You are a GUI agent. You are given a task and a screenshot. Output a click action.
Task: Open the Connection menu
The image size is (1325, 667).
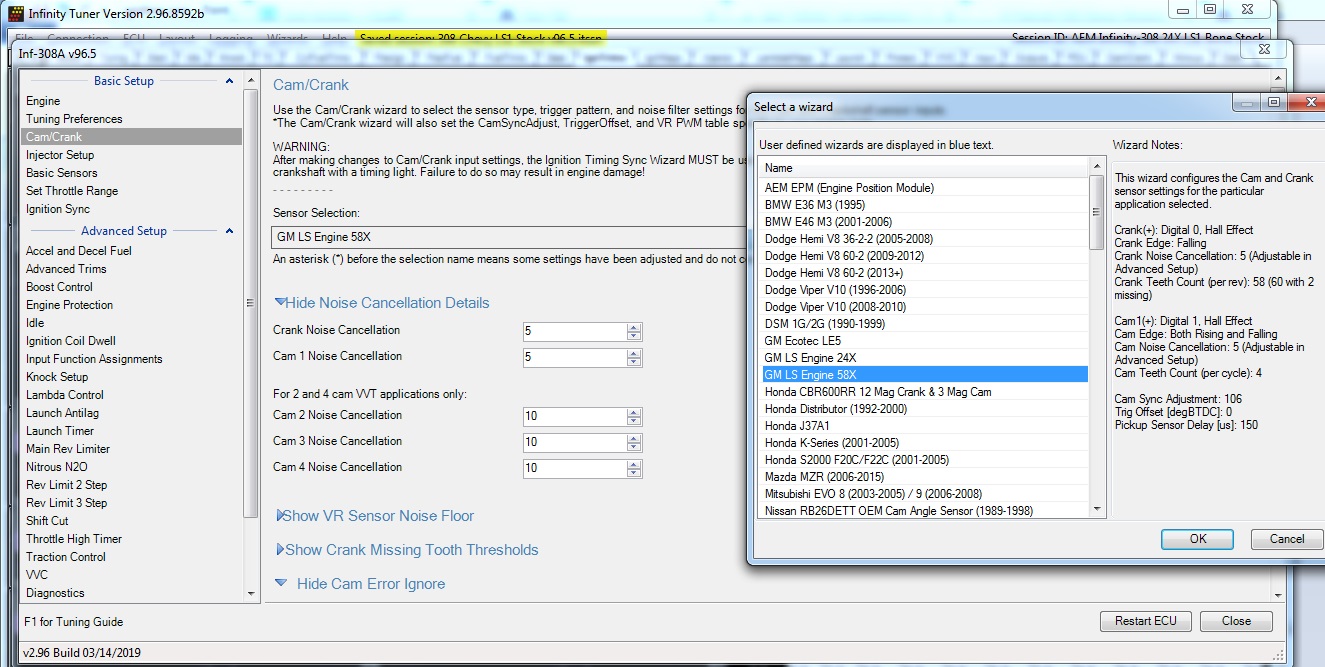[x=78, y=38]
